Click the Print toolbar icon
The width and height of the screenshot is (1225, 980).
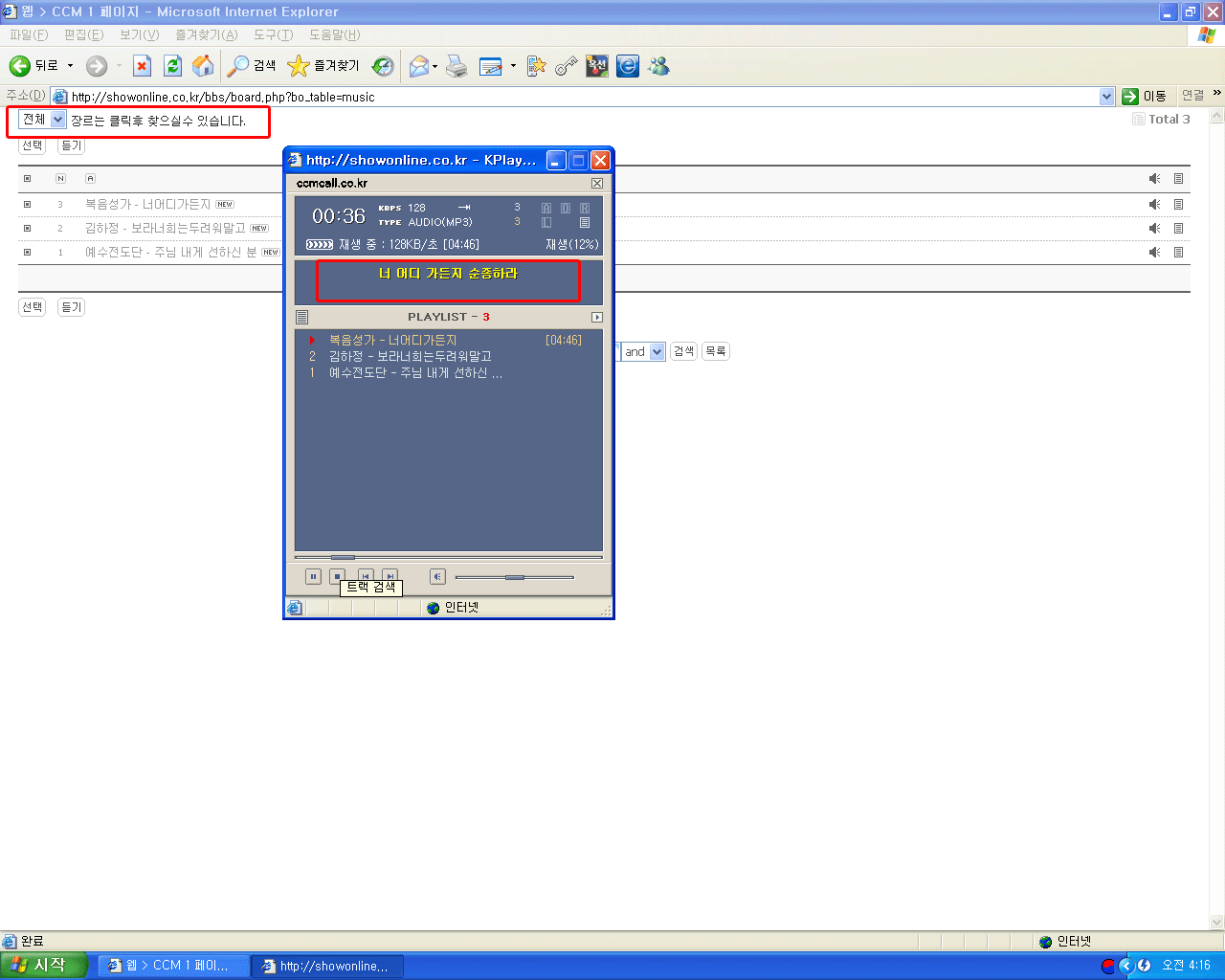(457, 65)
